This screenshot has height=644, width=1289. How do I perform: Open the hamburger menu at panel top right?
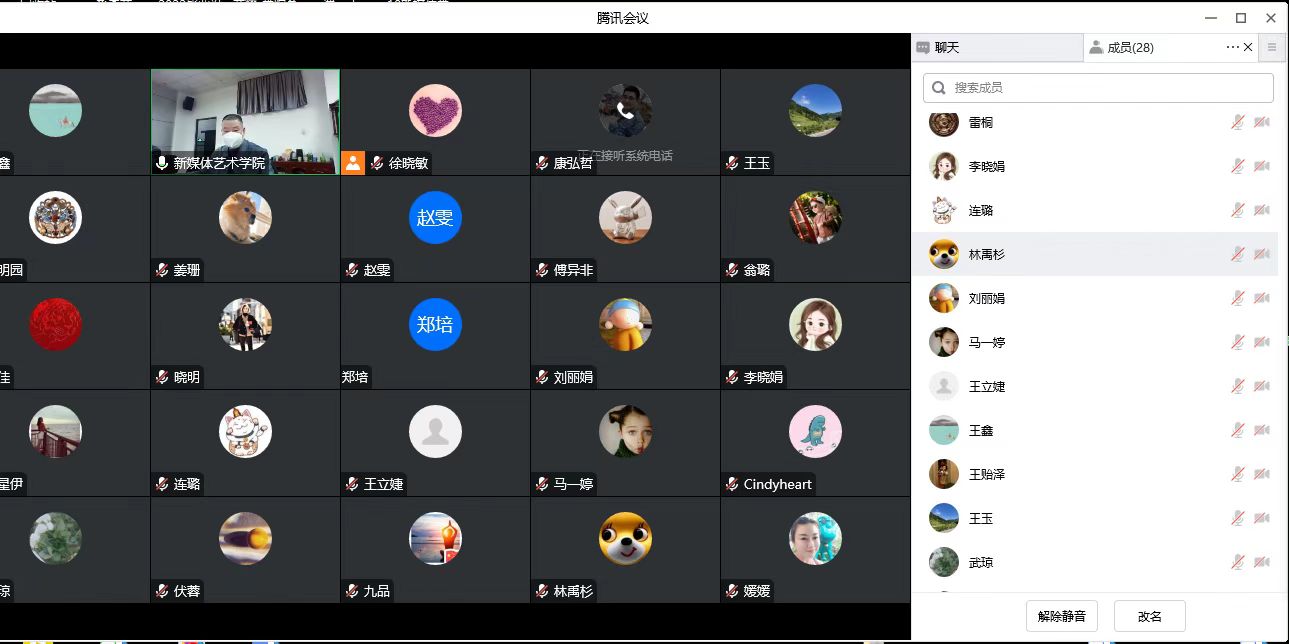1272,47
